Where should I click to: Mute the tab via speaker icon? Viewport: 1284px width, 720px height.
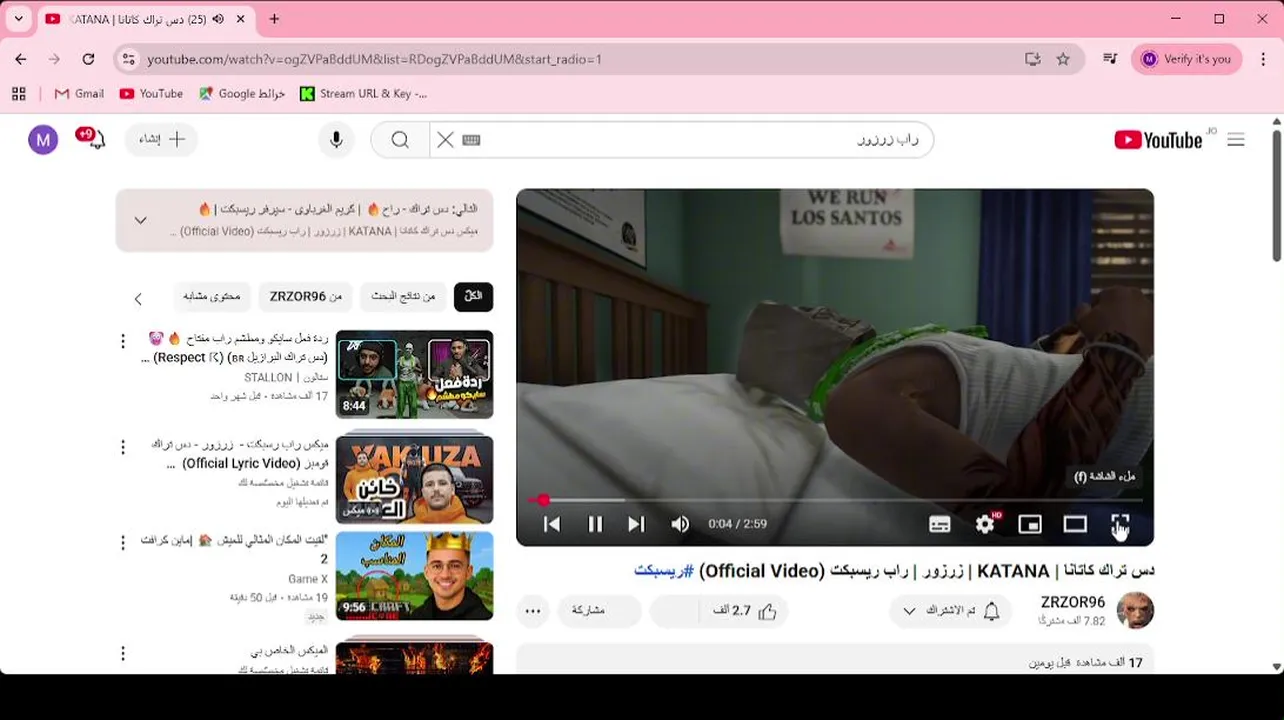tap(218, 19)
